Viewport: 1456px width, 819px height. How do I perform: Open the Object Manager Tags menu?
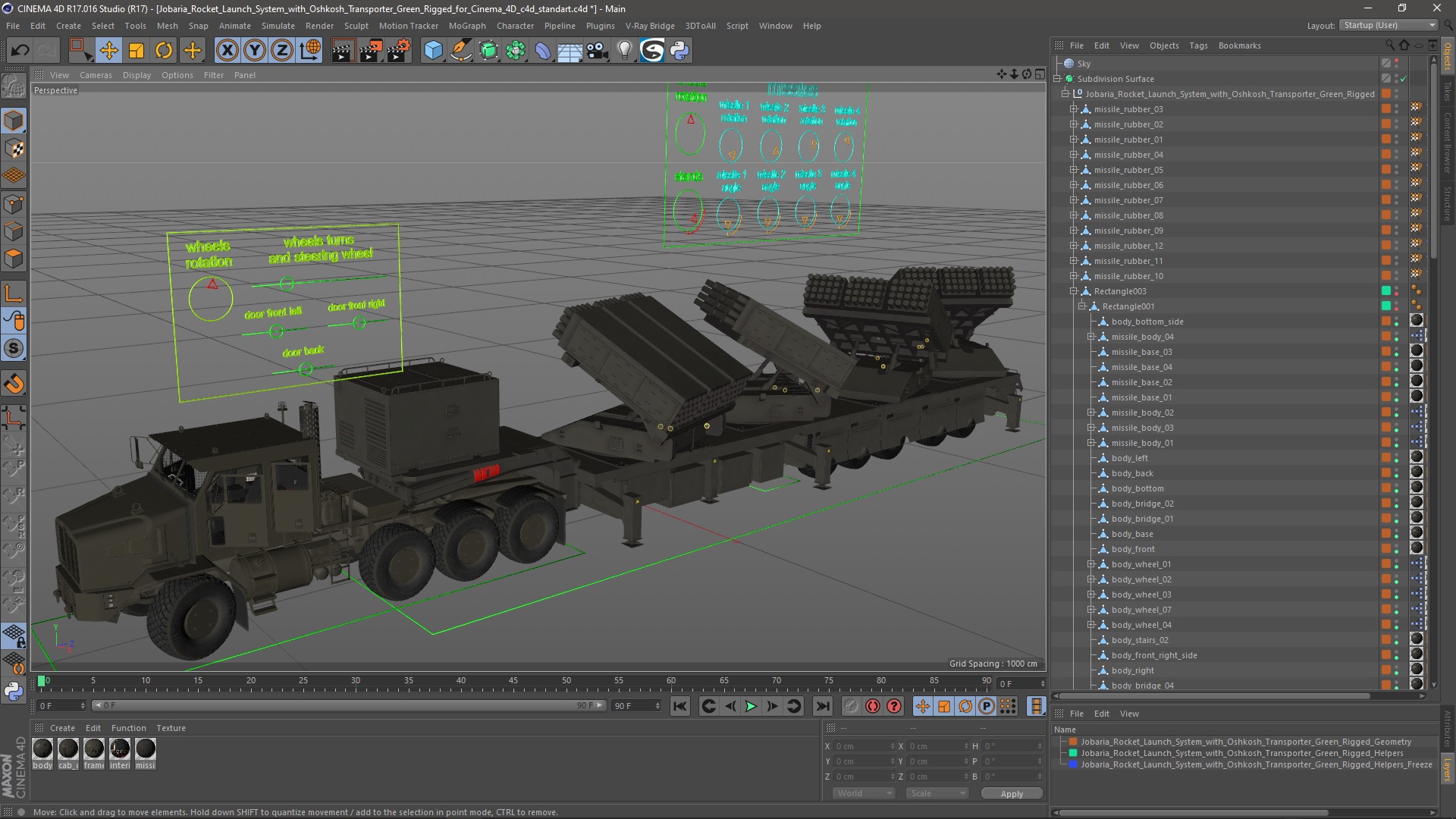[x=1198, y=45]
